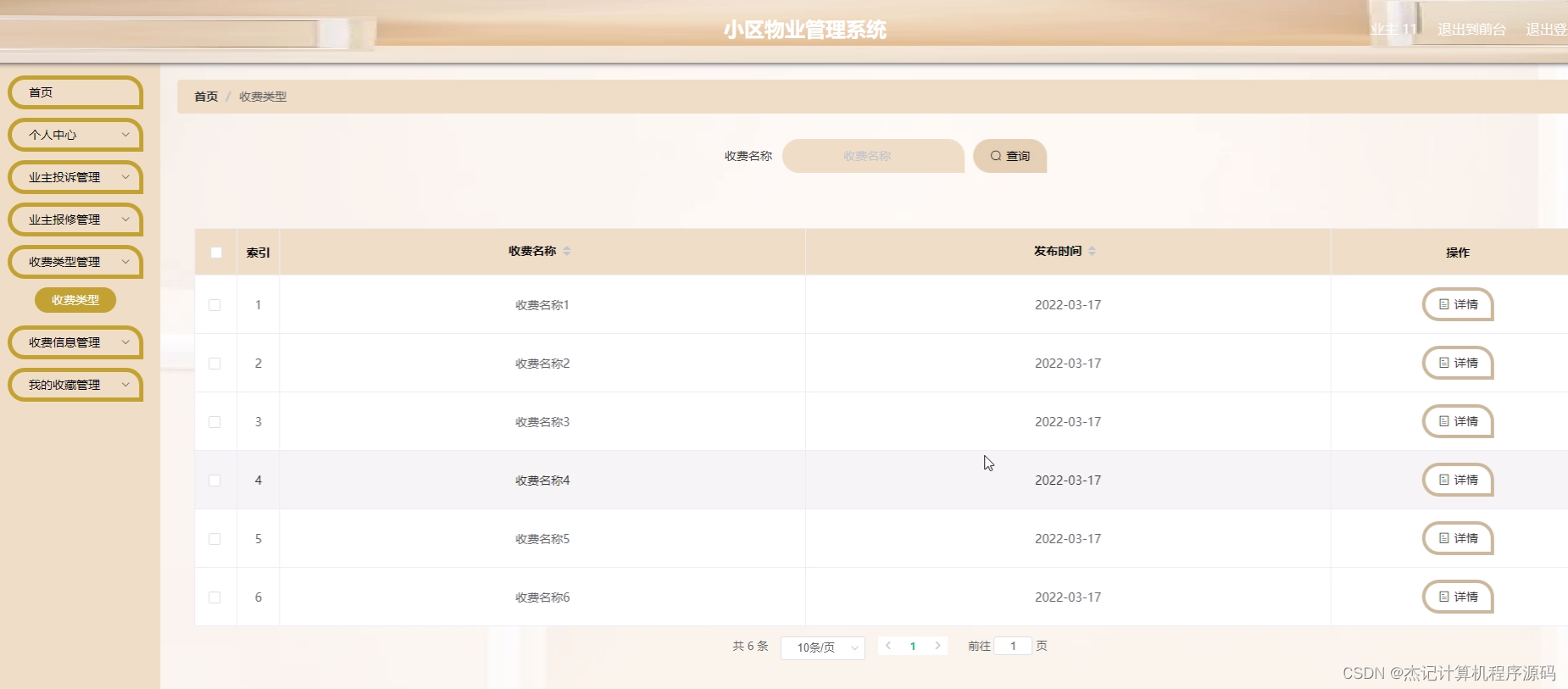Expand the 业主投诉管理 sidebar menu

[x=75, y=177]
